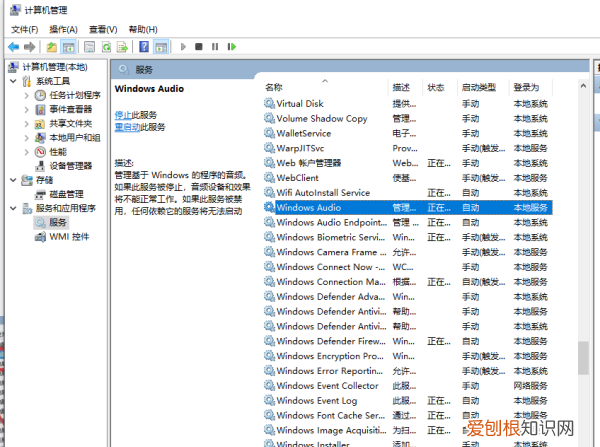Click the gear icon beside Virtual Disk
Viewport: 600px width, 447px height.
(x=269, y=103)
